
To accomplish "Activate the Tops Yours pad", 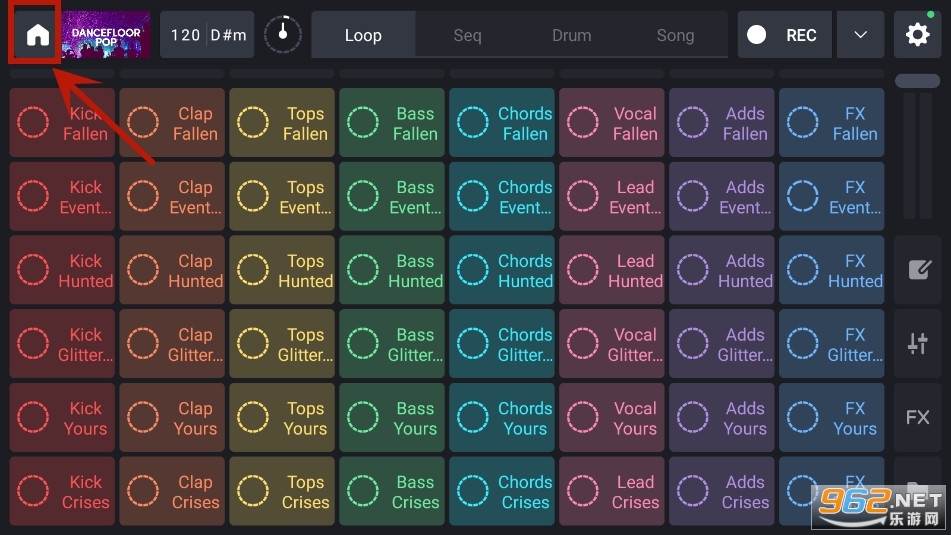I will [282, 417].
